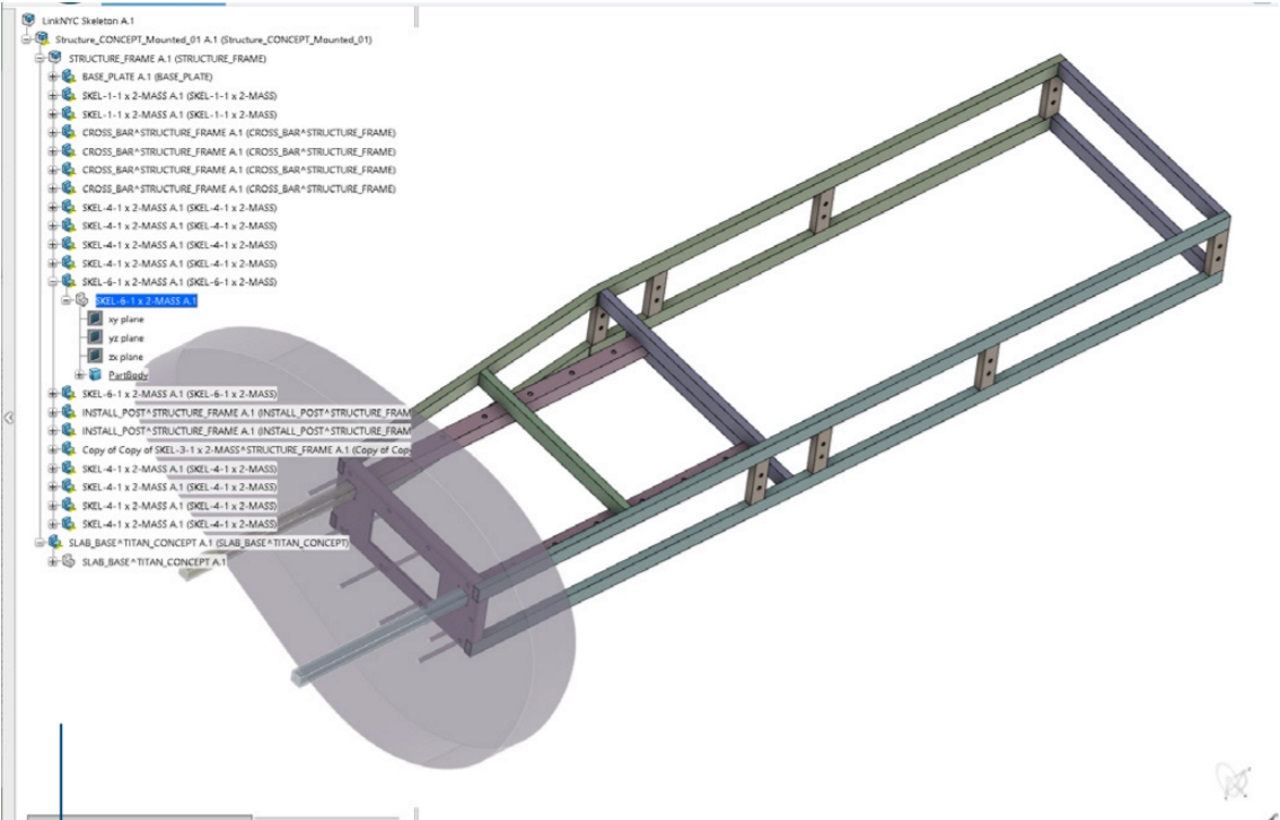Viewport: 1280px width, 820px height.
Task: Open the underlined PartBody link
Action: (x=128, y=375)
